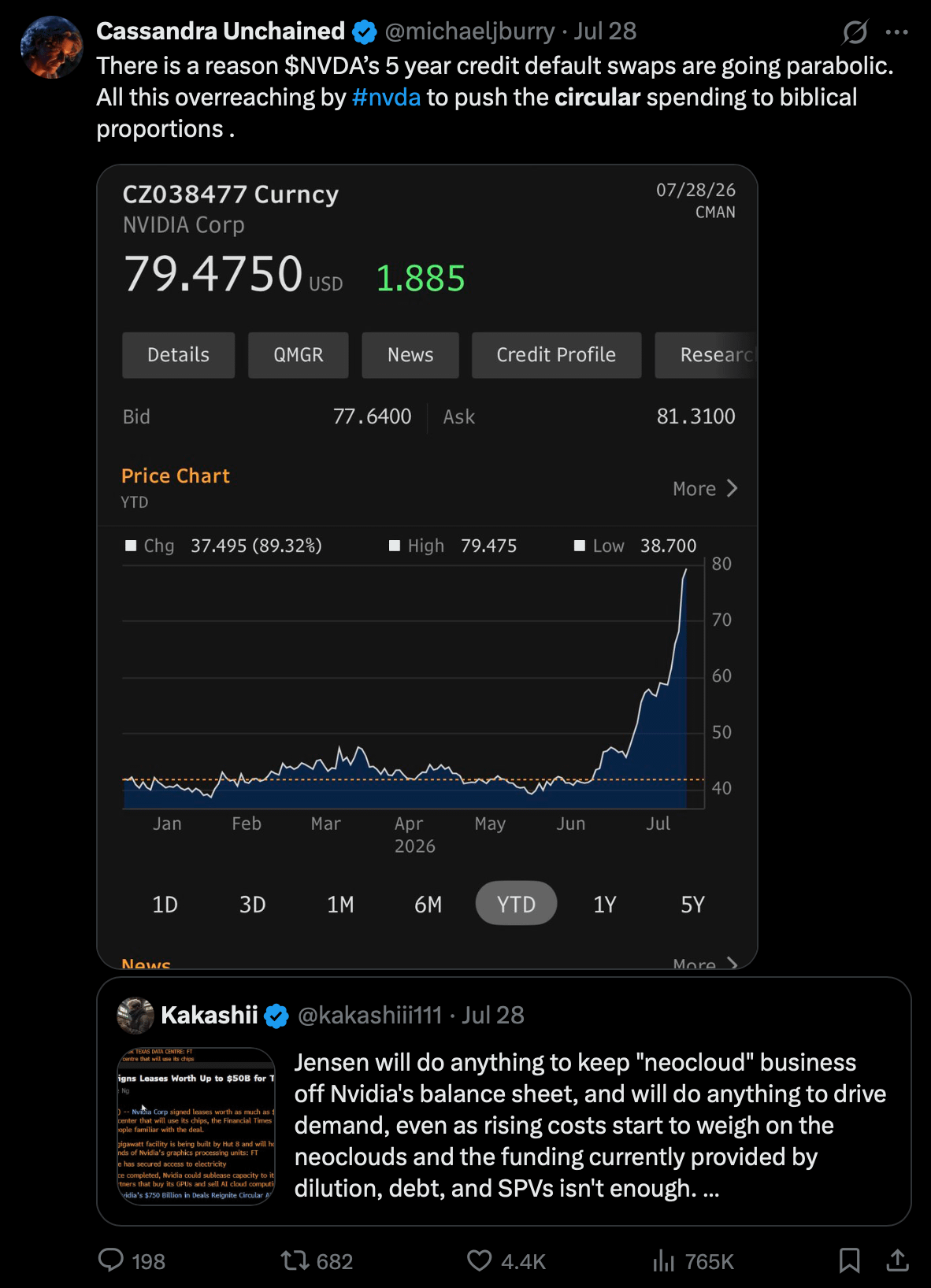Viewport: 931px width, 1288px height.
Task: Like the tweet with the heart icon
Action: point(479,1260)
